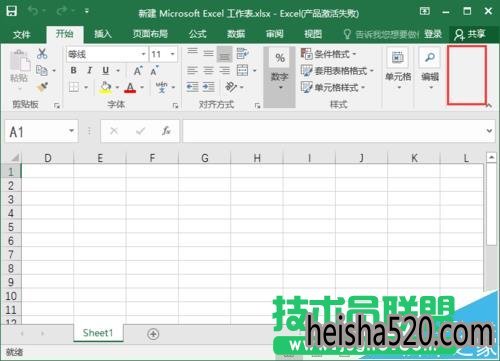Open 套用表格格式 table formats
Screen dimensions: 500x361
tap(337, 71)
